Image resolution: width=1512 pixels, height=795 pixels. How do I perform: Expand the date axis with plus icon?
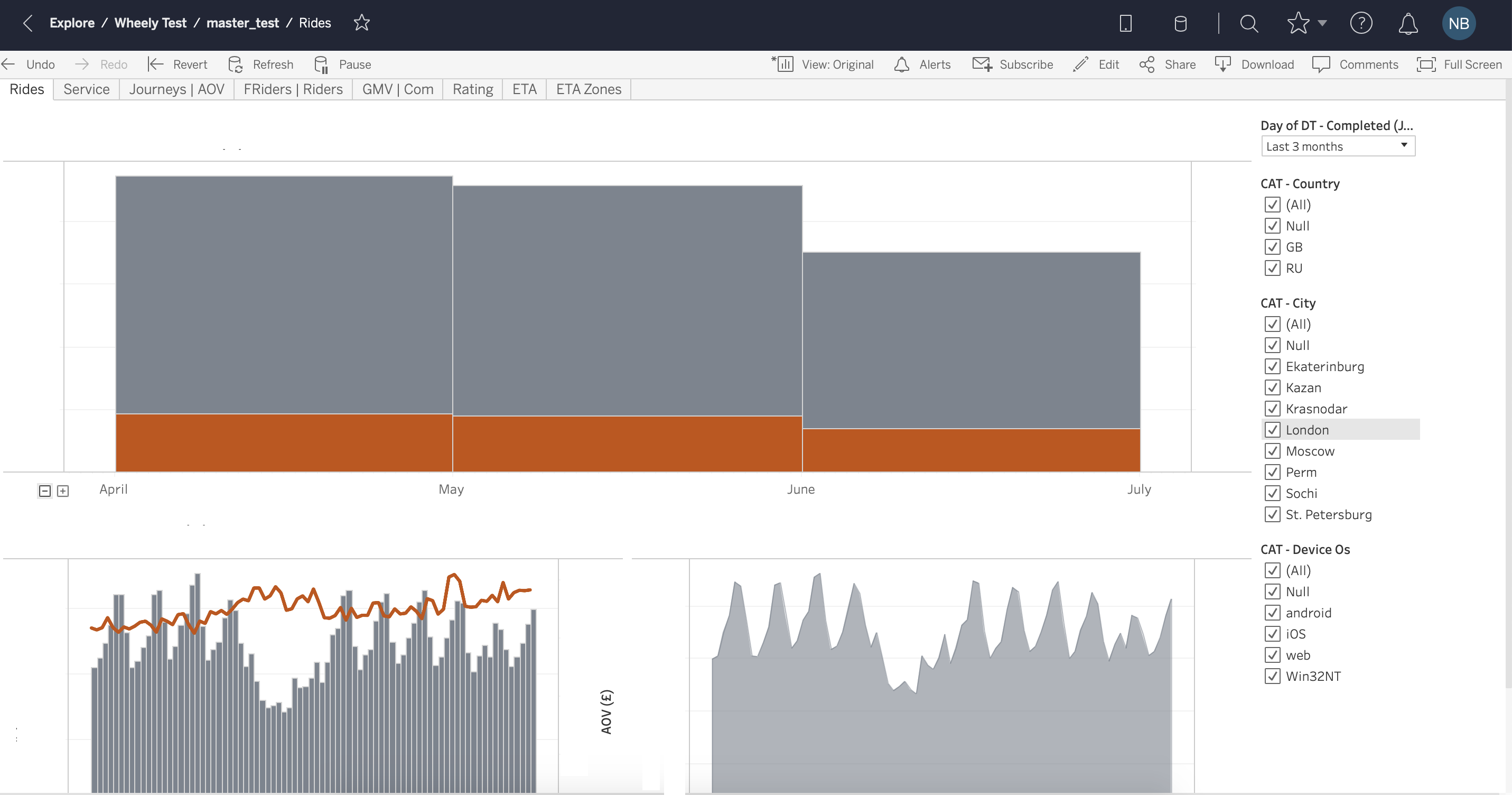click(63, 491)
